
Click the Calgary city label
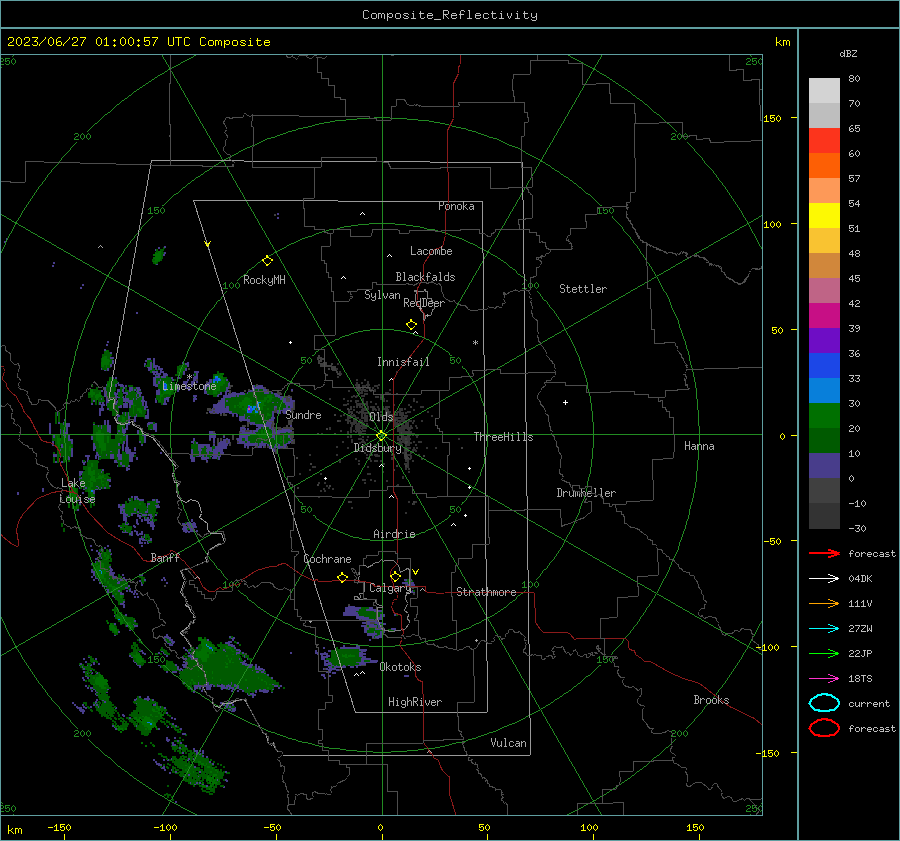390,588
